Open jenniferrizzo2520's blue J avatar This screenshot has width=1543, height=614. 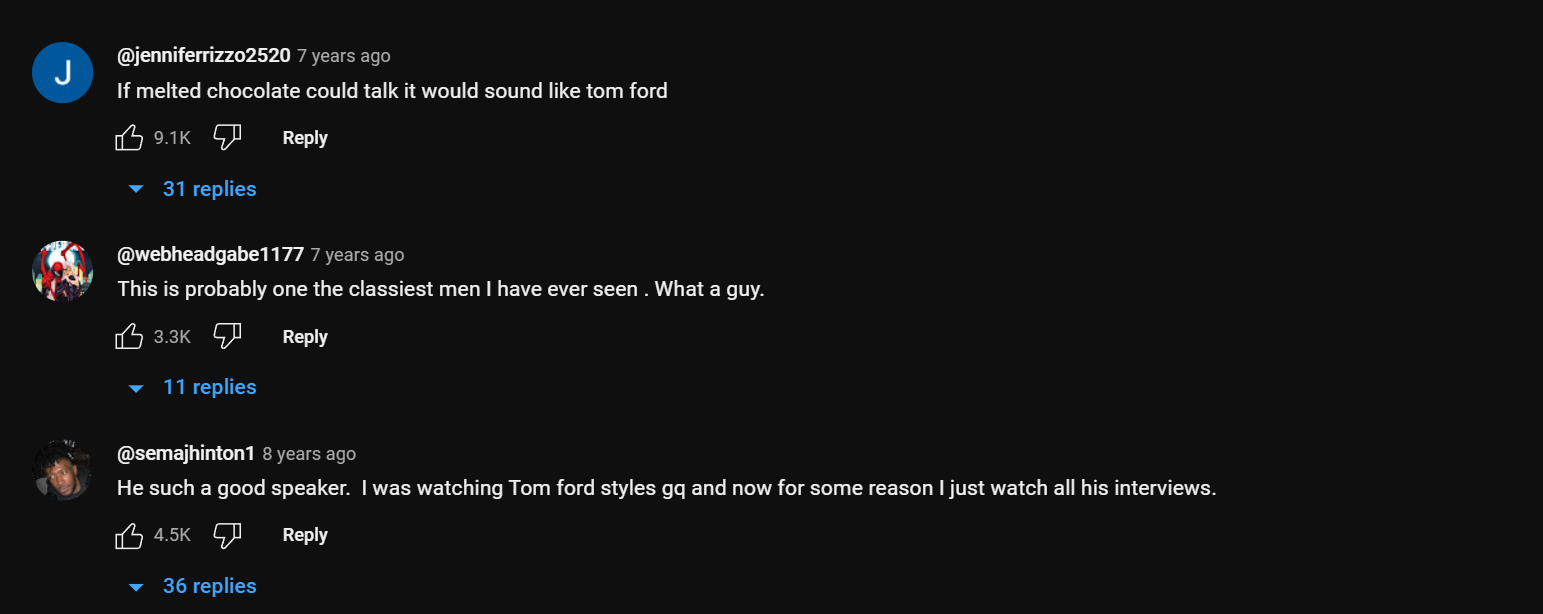63,73
